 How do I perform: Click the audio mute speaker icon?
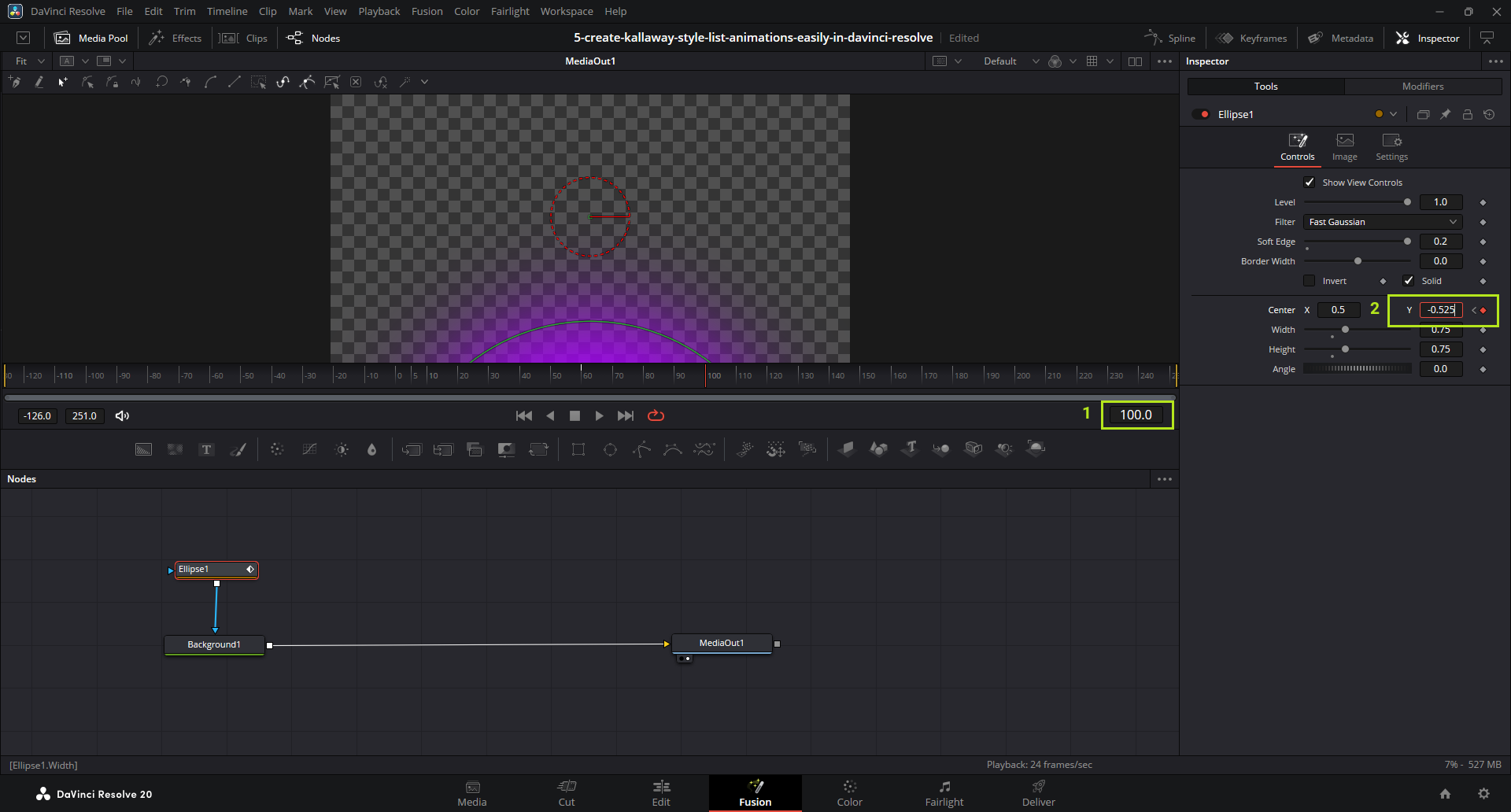pos(122,415)
